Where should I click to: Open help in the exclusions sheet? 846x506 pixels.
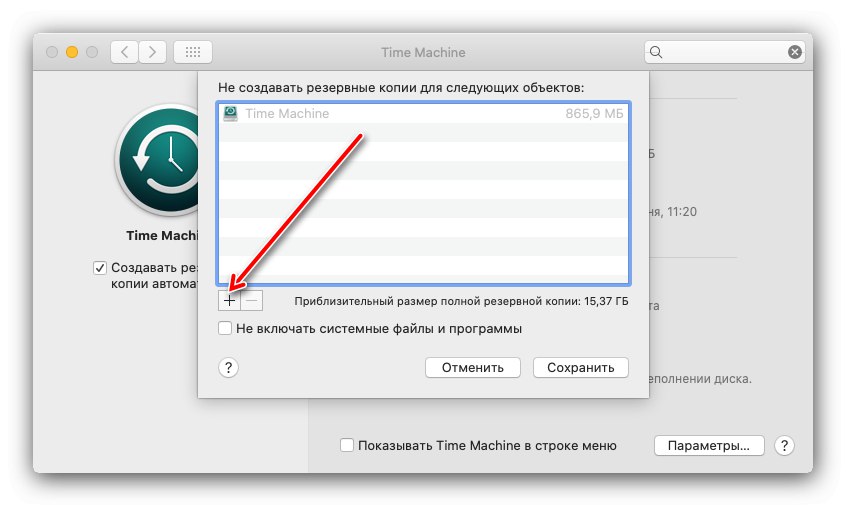pyautogui.click(x=228, y=367)
